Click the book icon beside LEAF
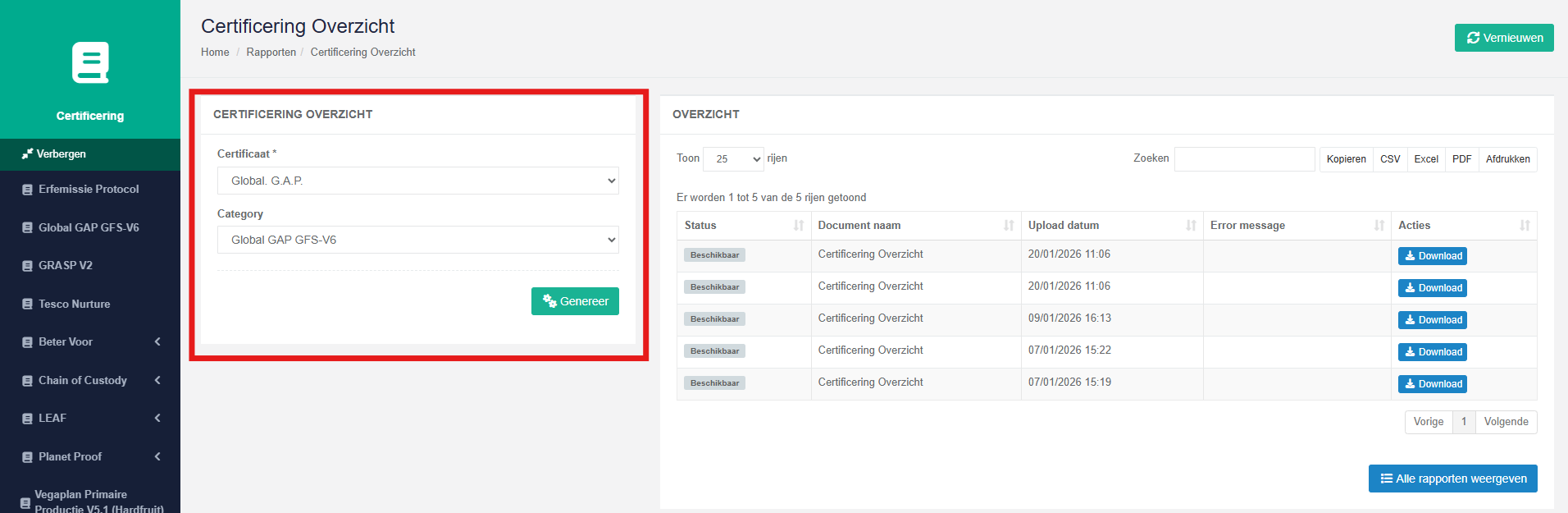The image size is (1568, 513). pyautogui.click(x=27, y=419)
